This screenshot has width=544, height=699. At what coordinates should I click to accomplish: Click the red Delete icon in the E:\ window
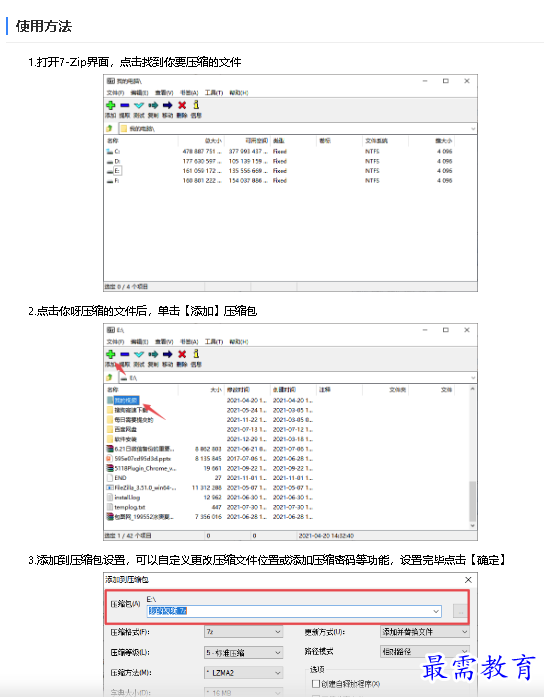(x=182, y=354)
